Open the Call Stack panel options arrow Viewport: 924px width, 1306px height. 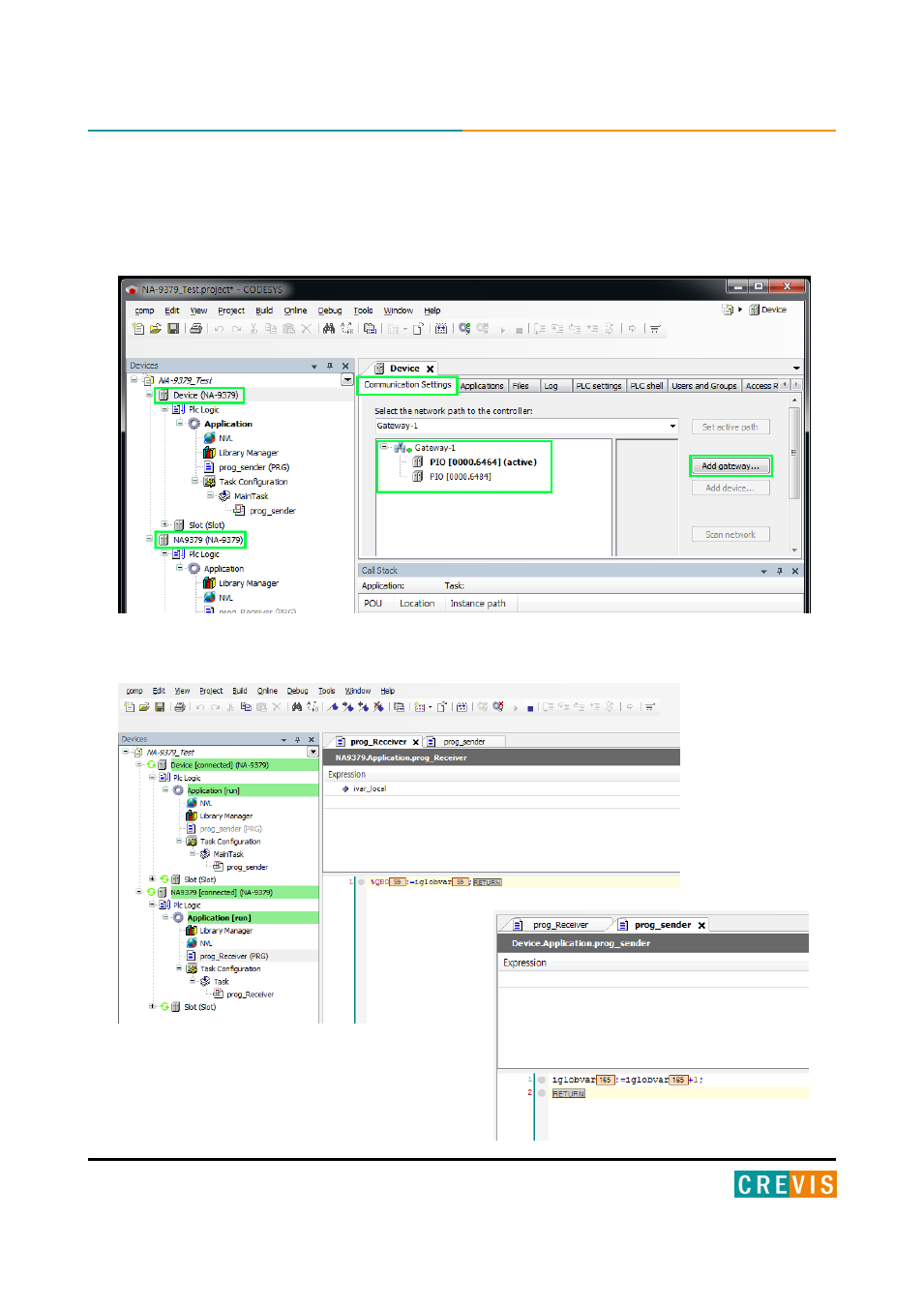point(764,571)
